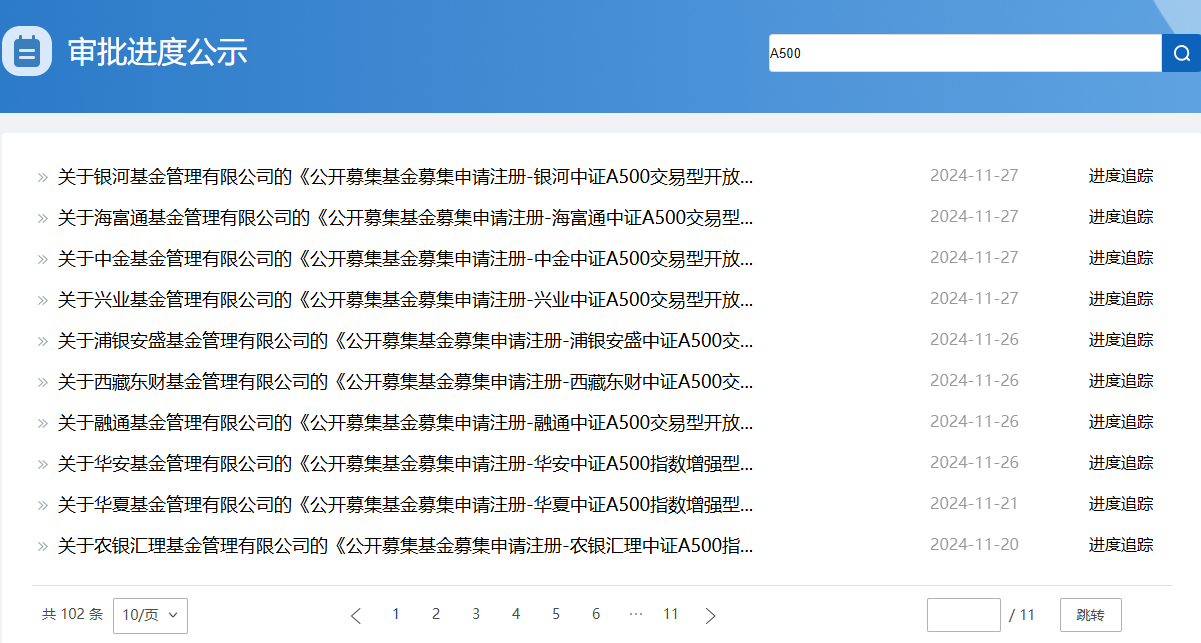Open the 中金基金 A500 application entry

click(x=405, y=258)
